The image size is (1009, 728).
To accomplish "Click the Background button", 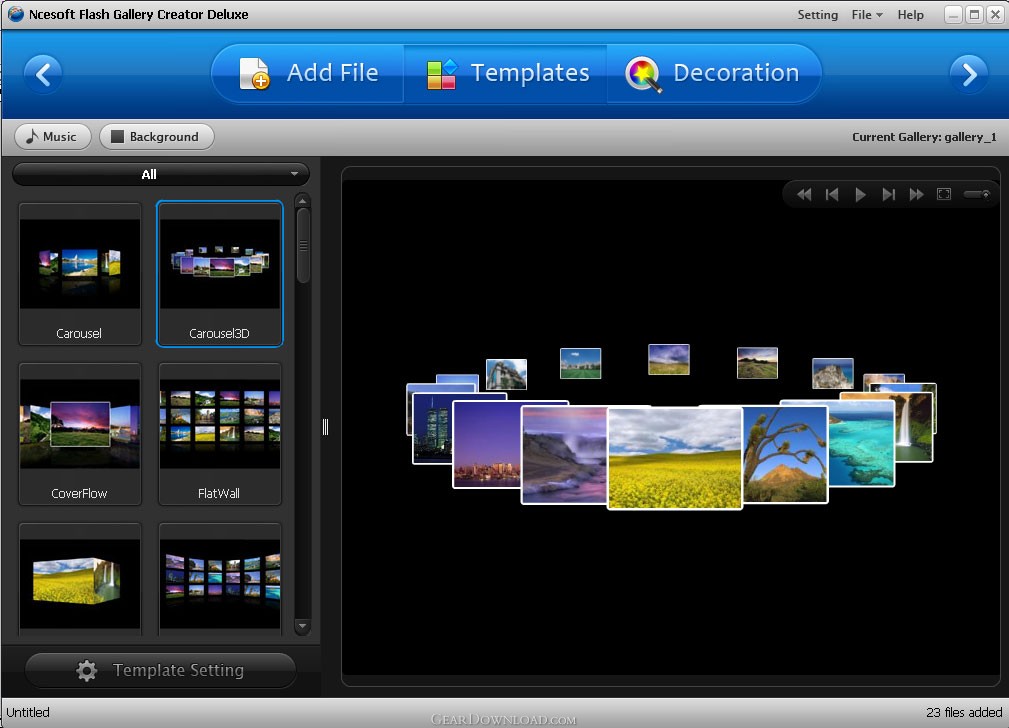I will coord(156,136).
